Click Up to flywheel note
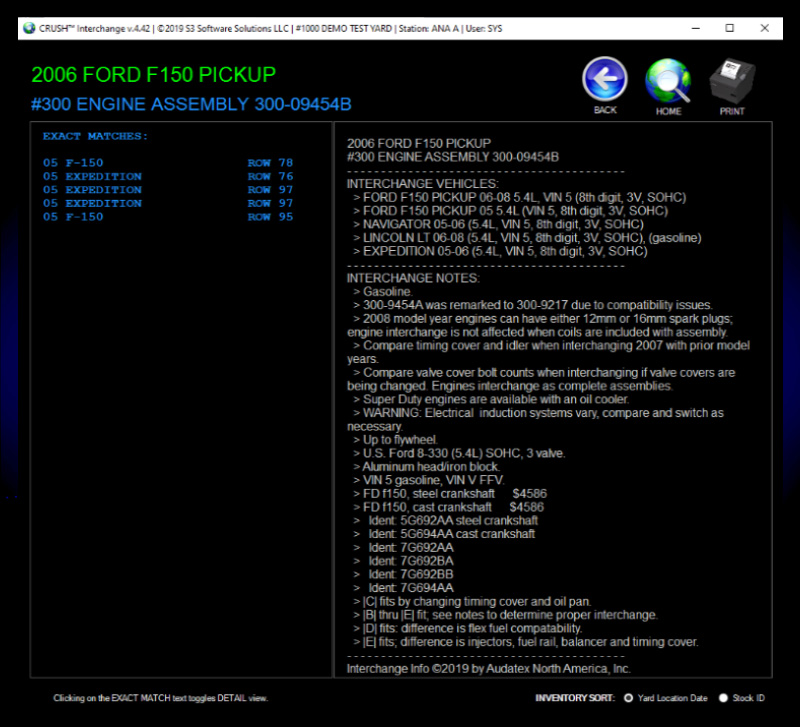800x727 pixels. [x=395, y=440]
